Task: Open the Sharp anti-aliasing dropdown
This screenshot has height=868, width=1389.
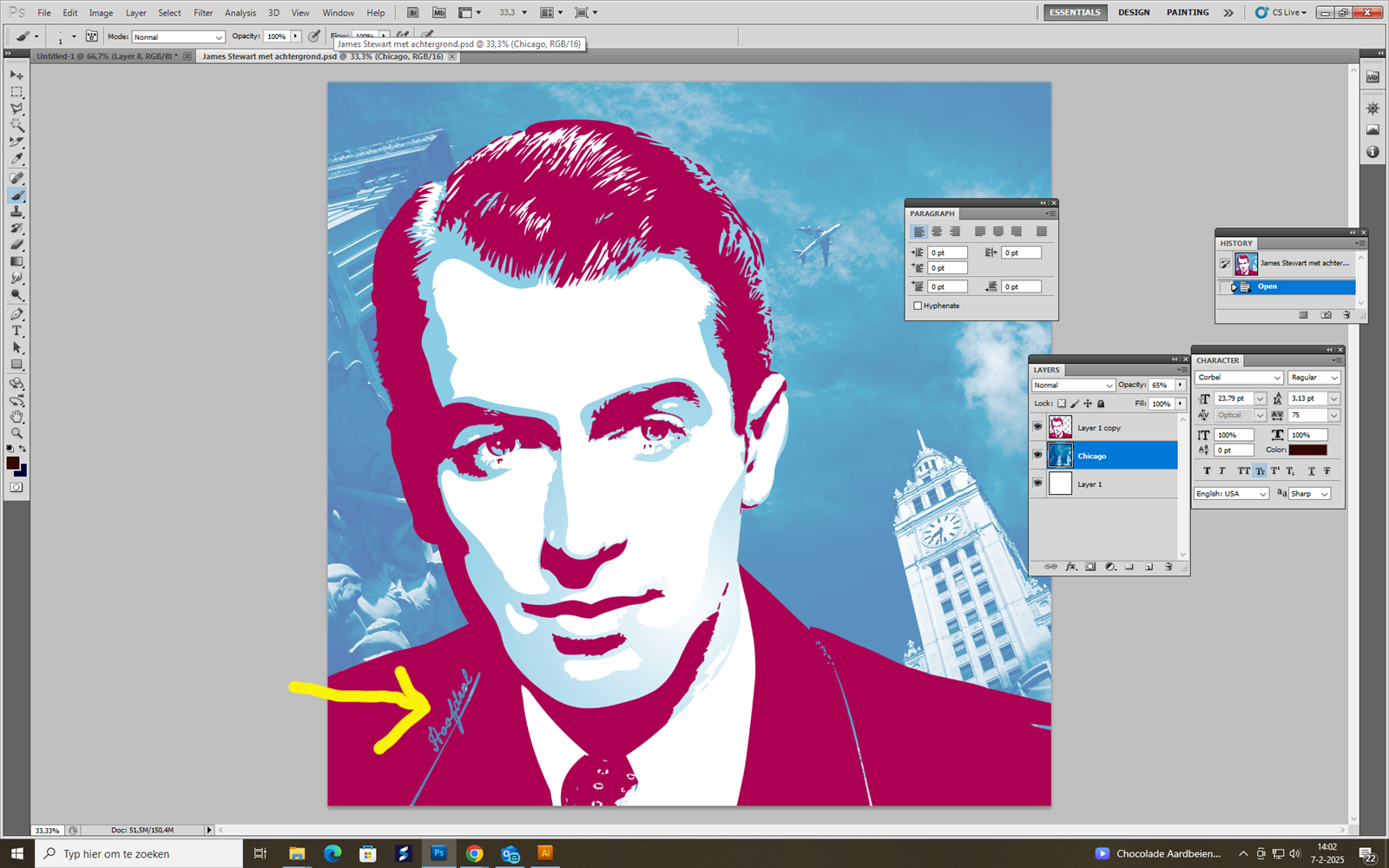Action: tap(1309, 494)
